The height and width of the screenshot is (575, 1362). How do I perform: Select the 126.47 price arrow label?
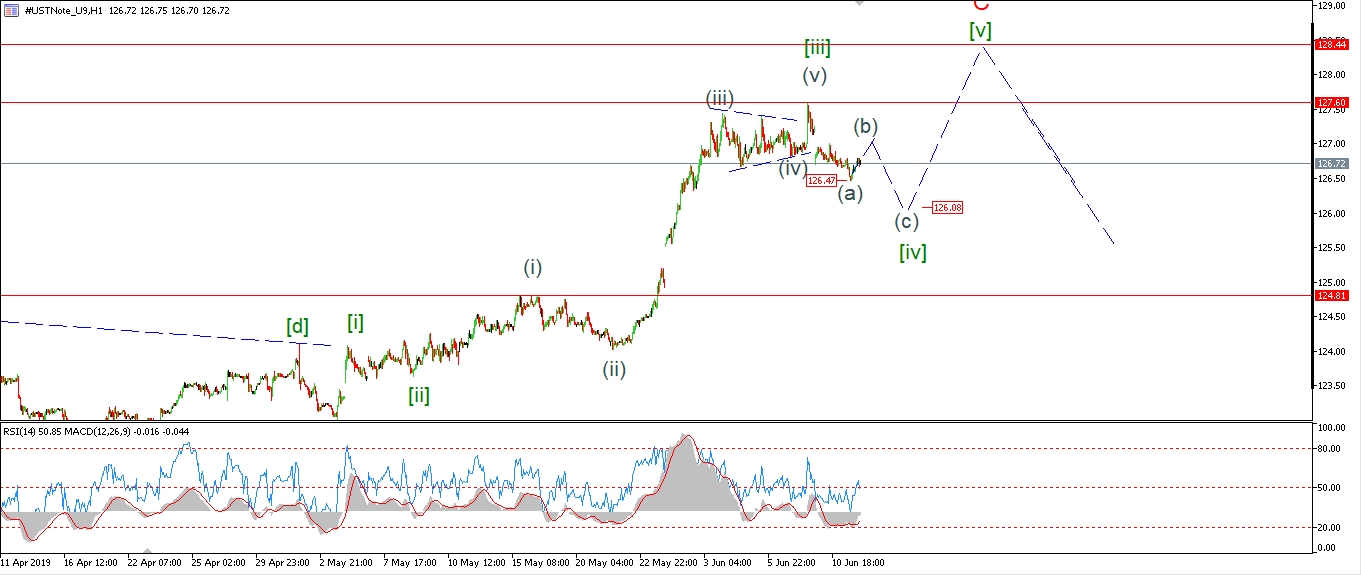(x=821, y=181)
